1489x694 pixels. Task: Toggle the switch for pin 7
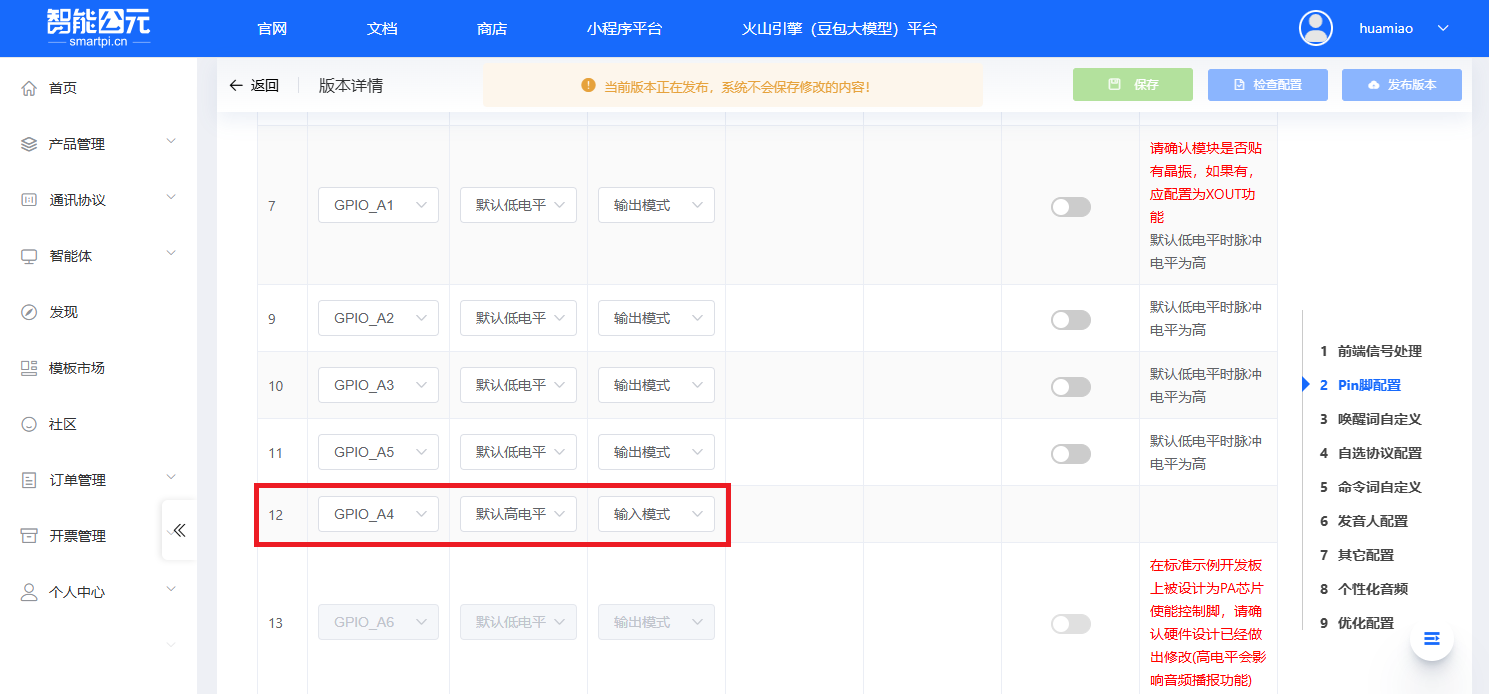point(1070,207)
